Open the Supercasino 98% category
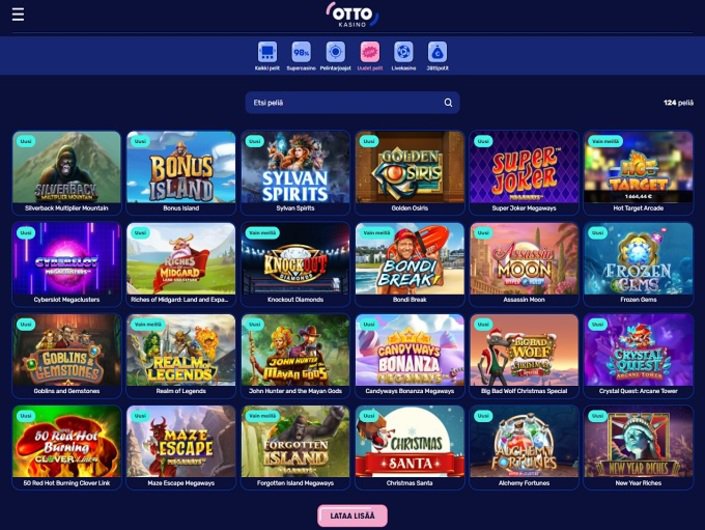705x530 pixels. pyautogui.click(x=301, y=52)
